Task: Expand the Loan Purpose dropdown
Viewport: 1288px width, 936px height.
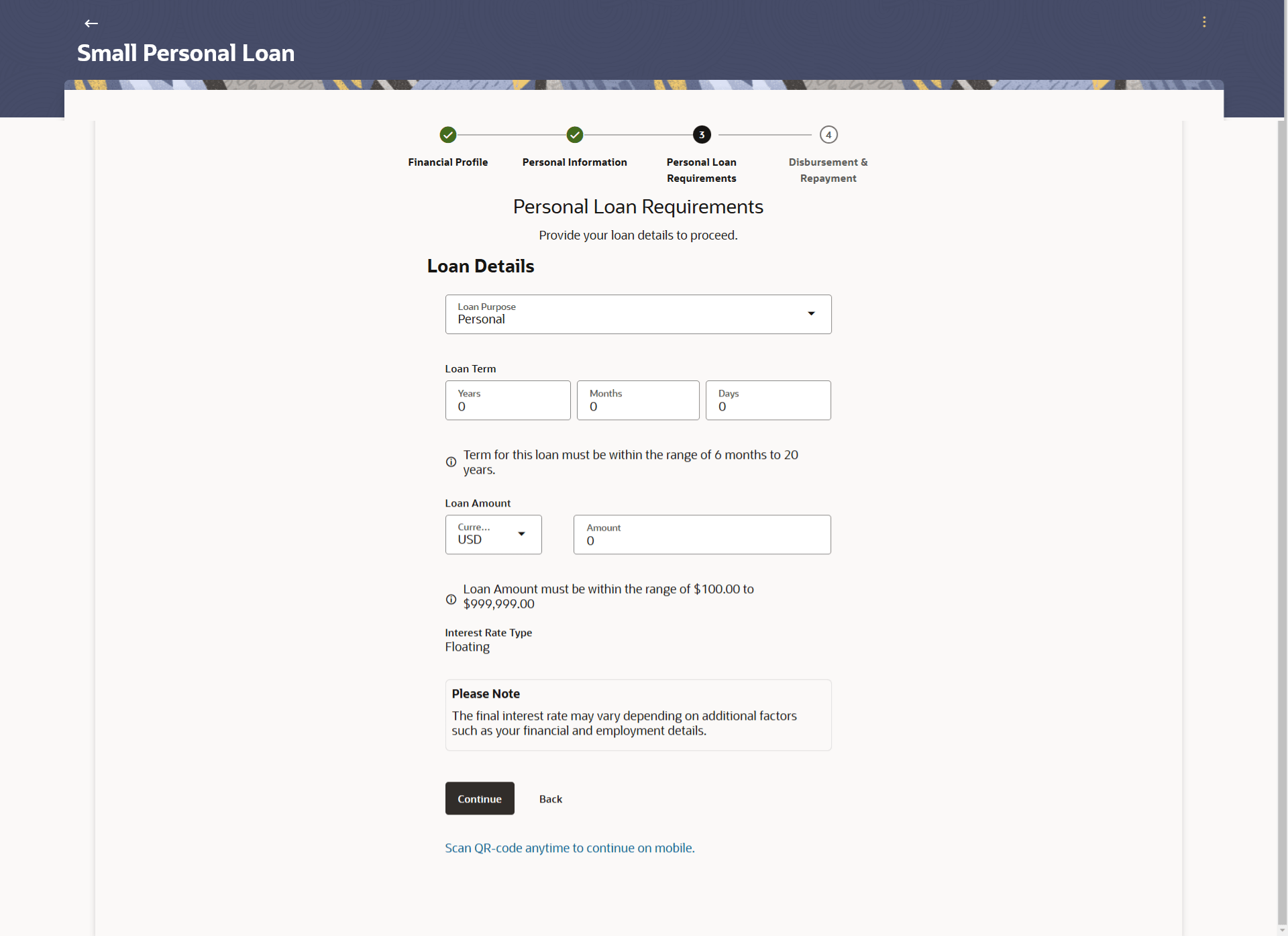Action: 631,314
